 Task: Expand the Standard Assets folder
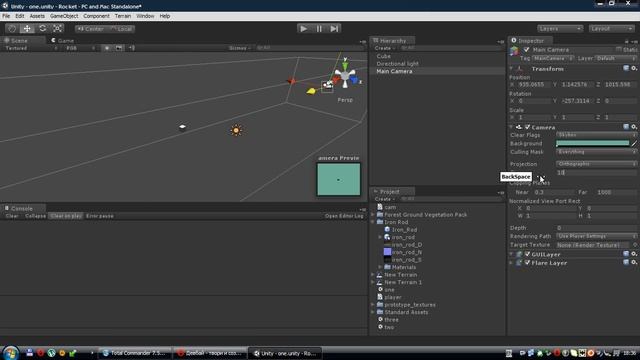coord(373,312)
